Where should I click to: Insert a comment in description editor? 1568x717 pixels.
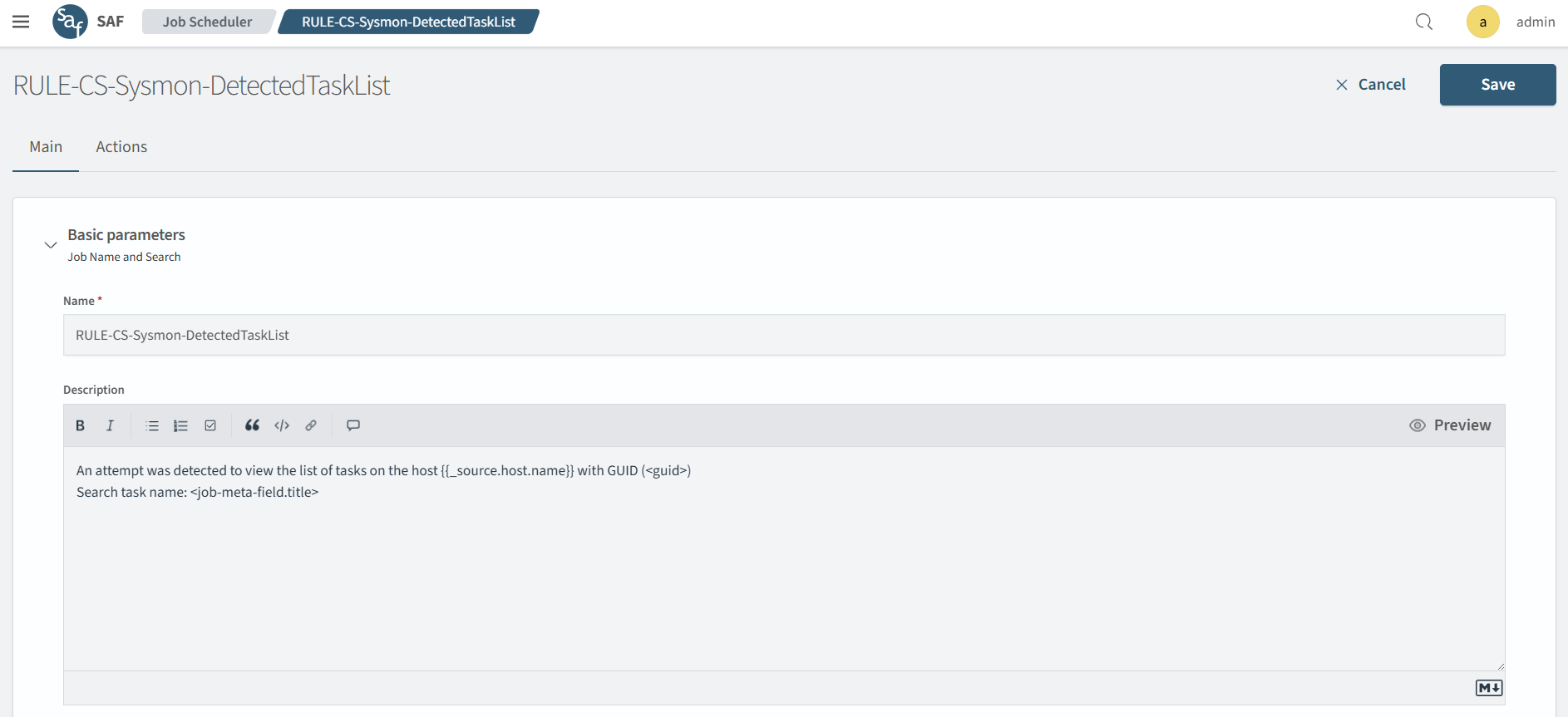[x=353, y=425]
